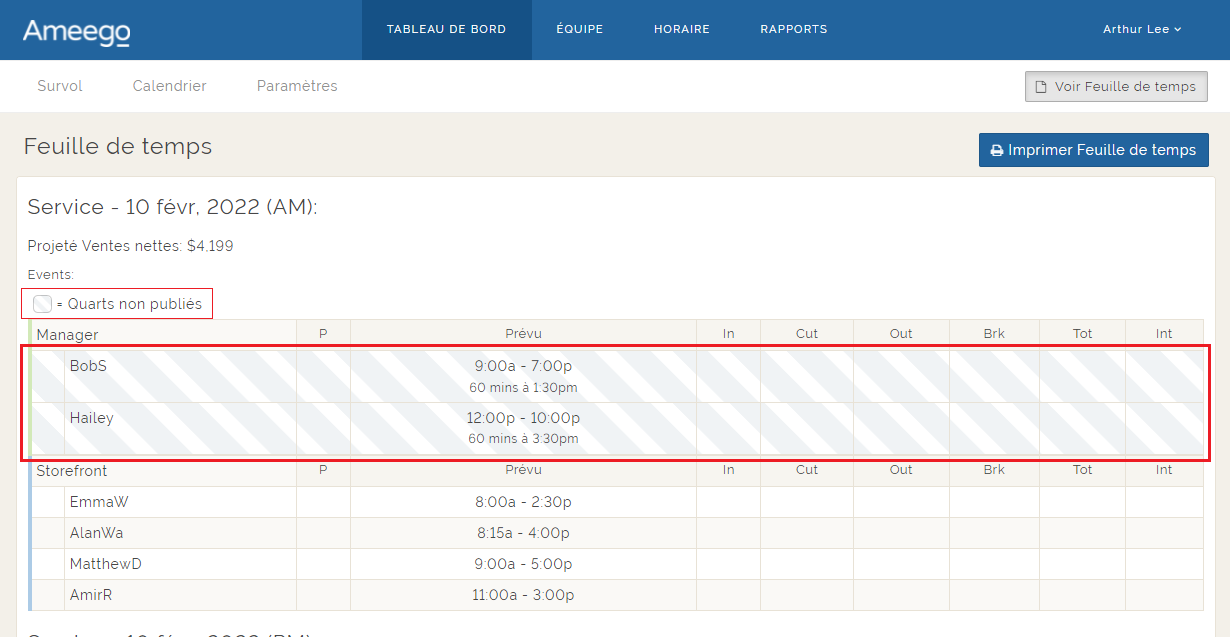Screen dimensions: 1230x637
Task: Navigate to Rapports menu
Action: pyautogui.click(x=793, y=29)
